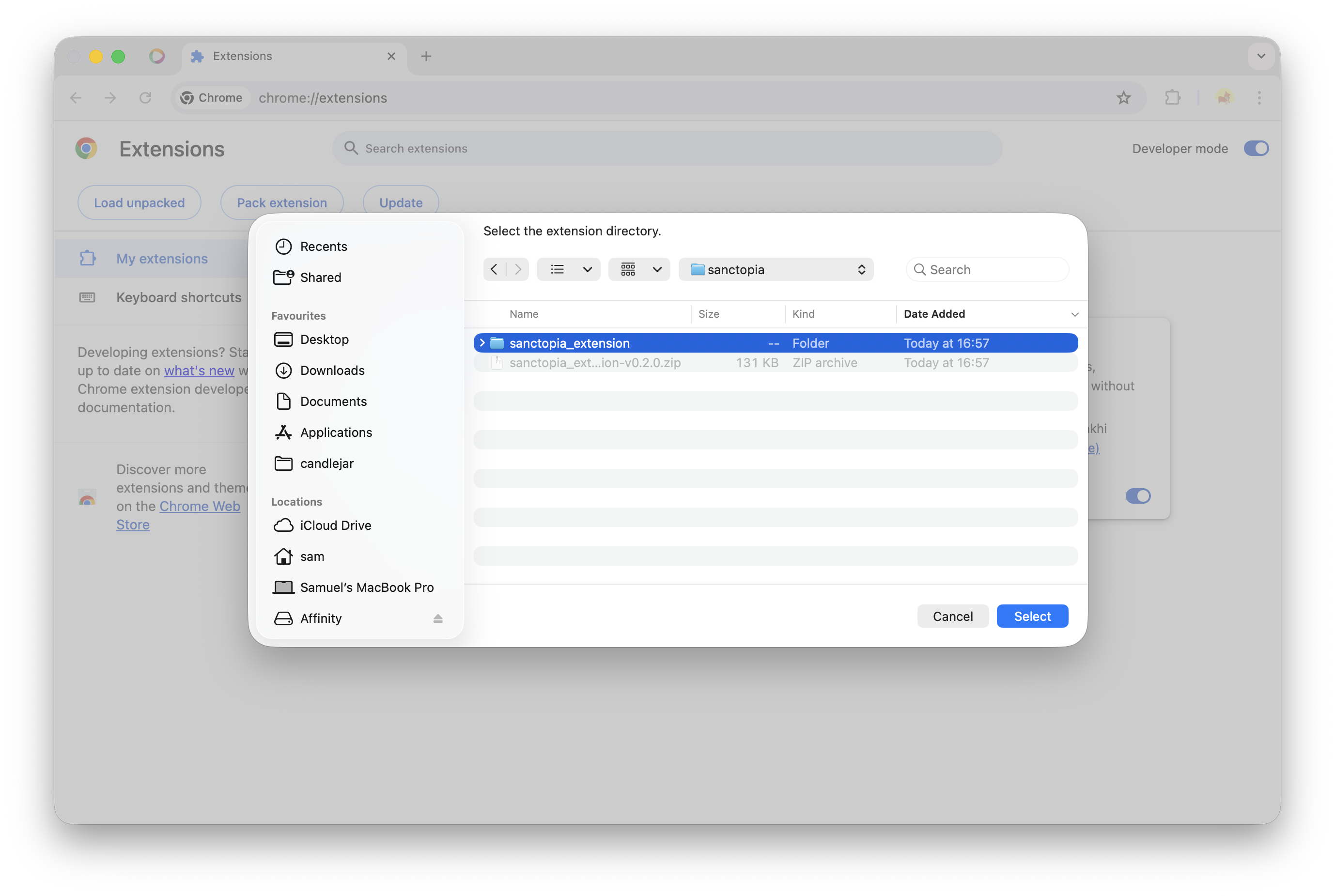This screenshot has width=1335, height=896.
Task: Flip the extension enable switch on the card
Action: click(x=1138, y=496)
